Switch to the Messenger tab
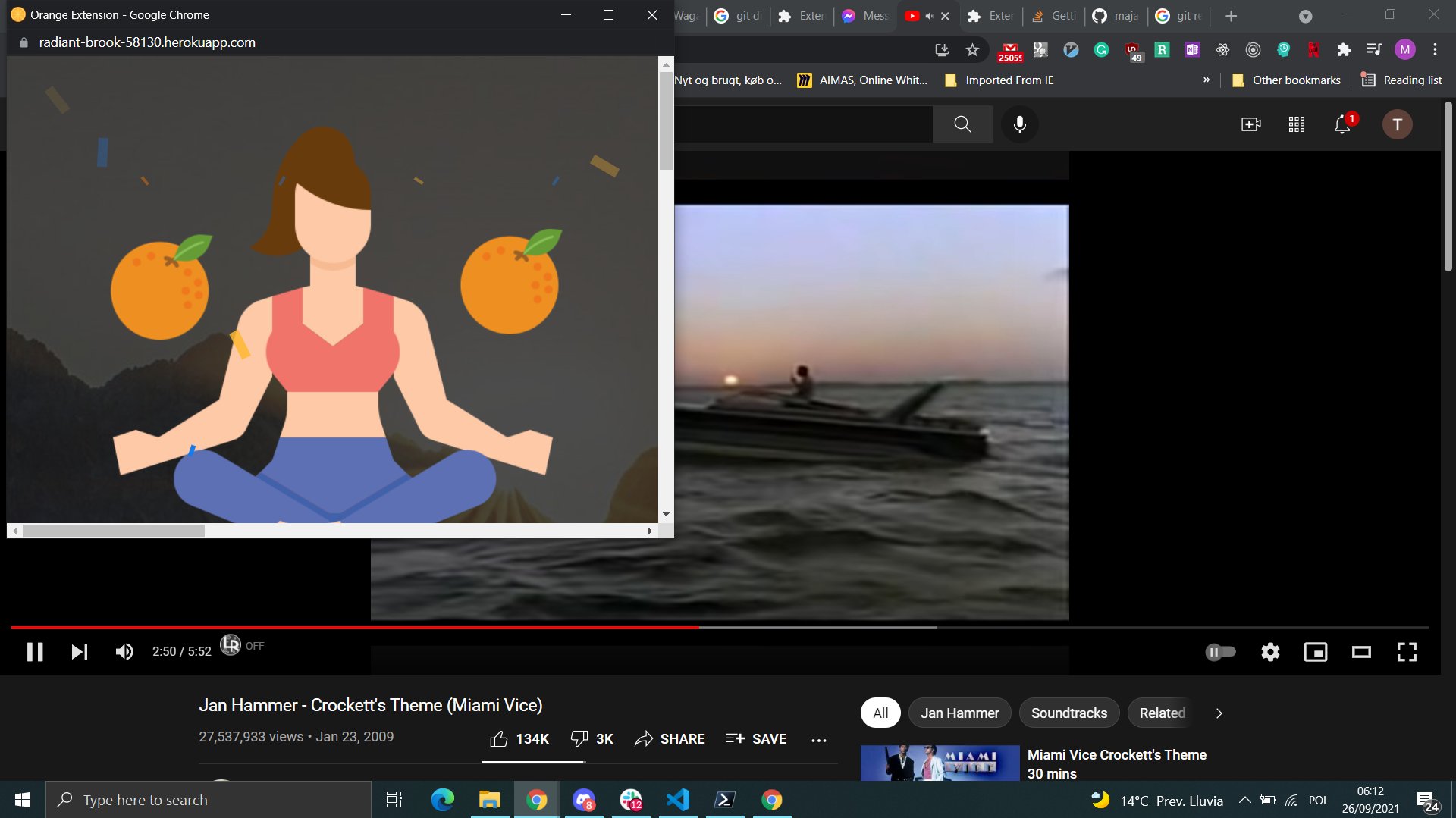This screenshot has width=1456, height=818. pyautogui.click(x=864, y=16)
